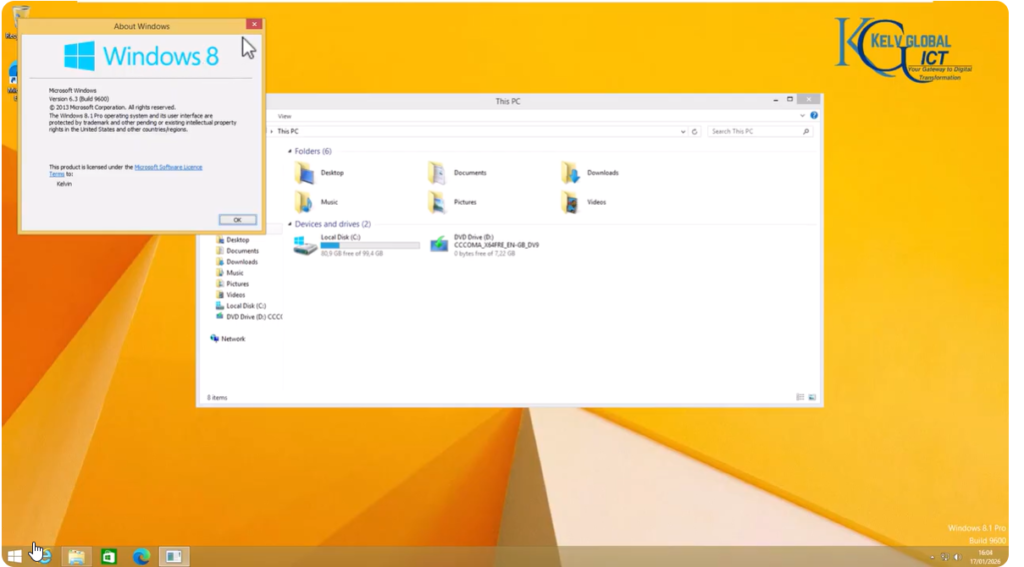Switch to details view icon in status bar
1024x567 pixels.
(x=800, y=397)
